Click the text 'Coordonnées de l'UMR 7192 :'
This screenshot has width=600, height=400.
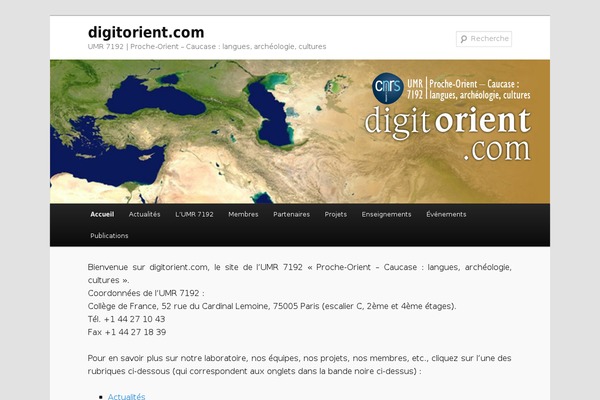click(x=146, y=293)
